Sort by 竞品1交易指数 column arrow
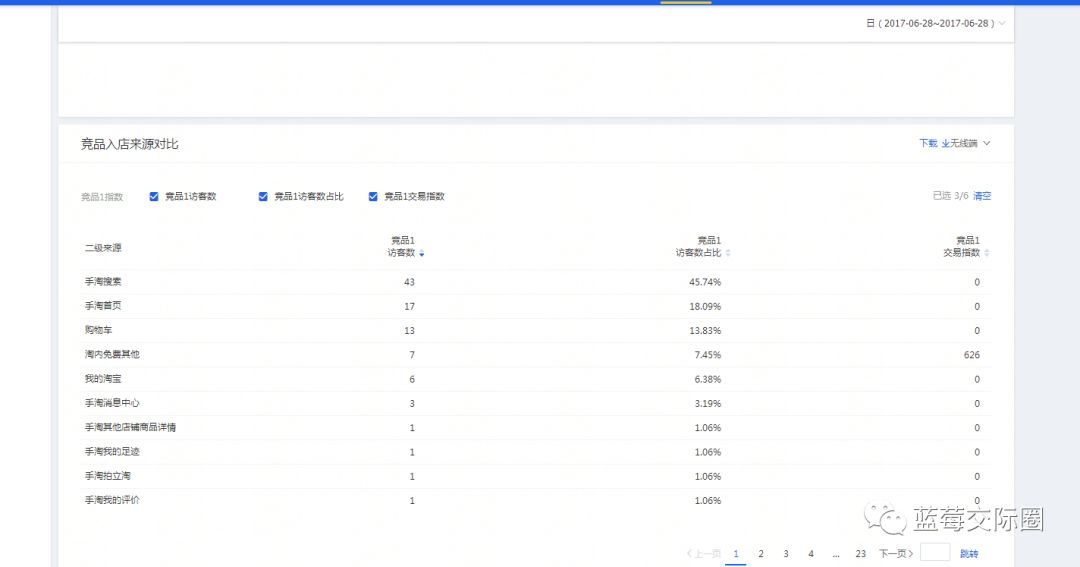1080x567 pixels. tap(986, 253)
